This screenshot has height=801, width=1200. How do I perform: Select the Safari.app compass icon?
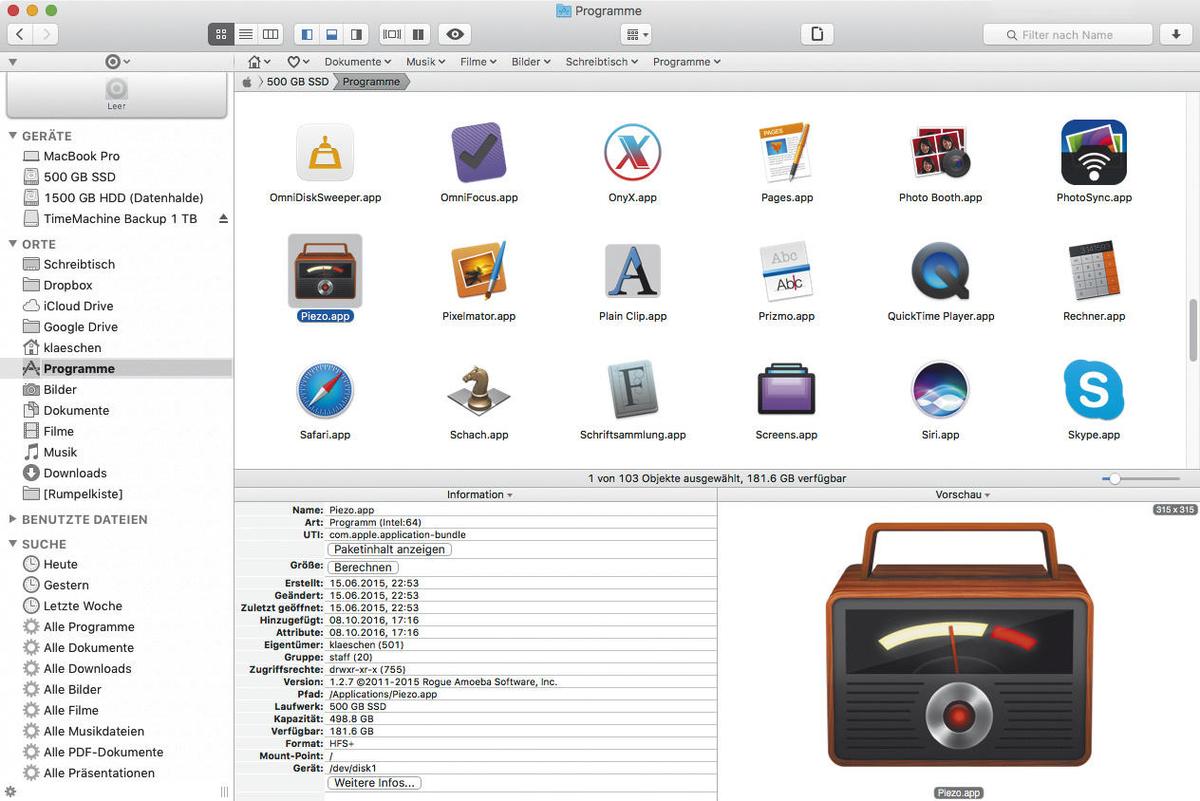point(325,390)
